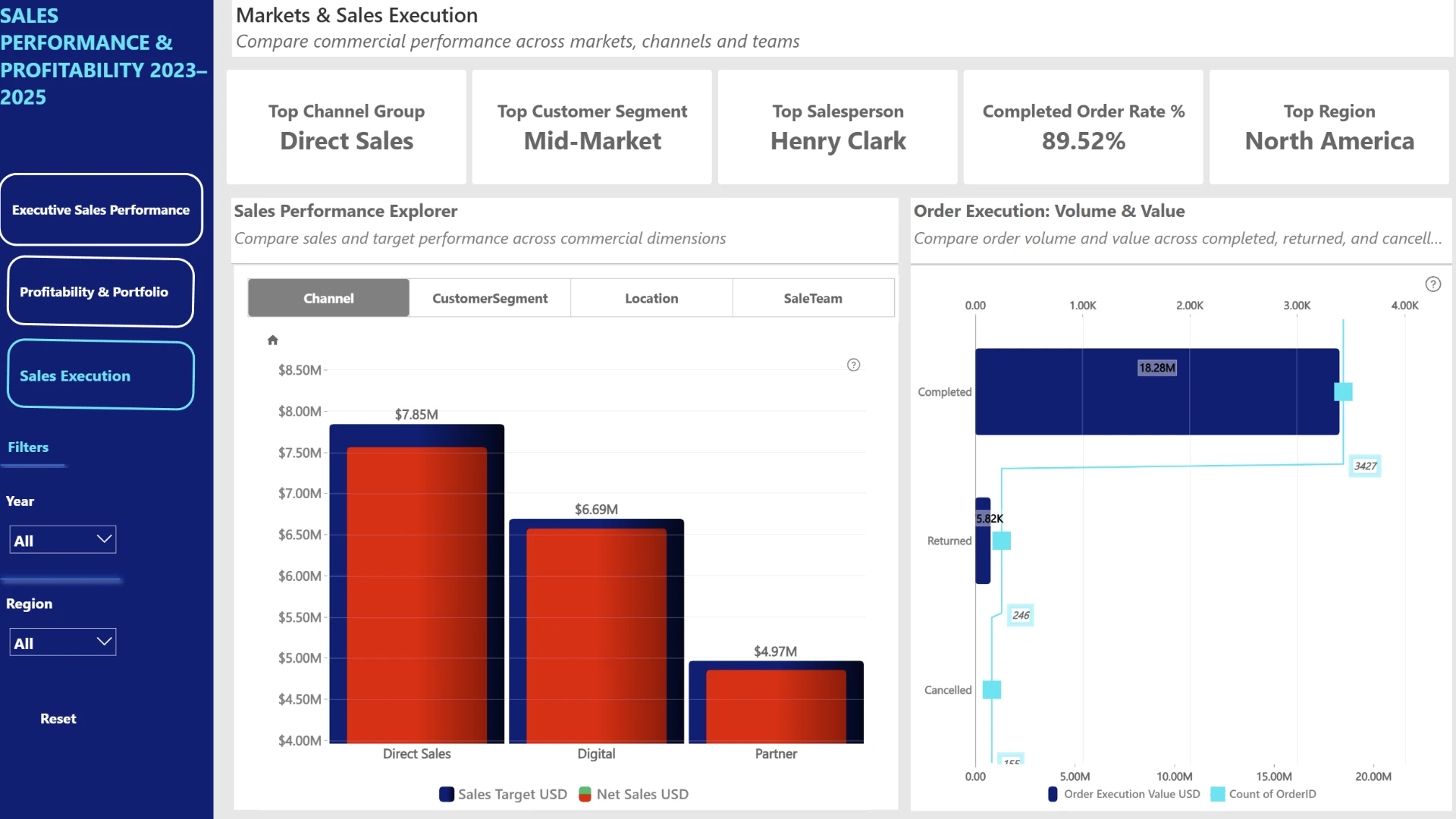
Task: Click the $6.69M data label
Action: tap(596, 510)
